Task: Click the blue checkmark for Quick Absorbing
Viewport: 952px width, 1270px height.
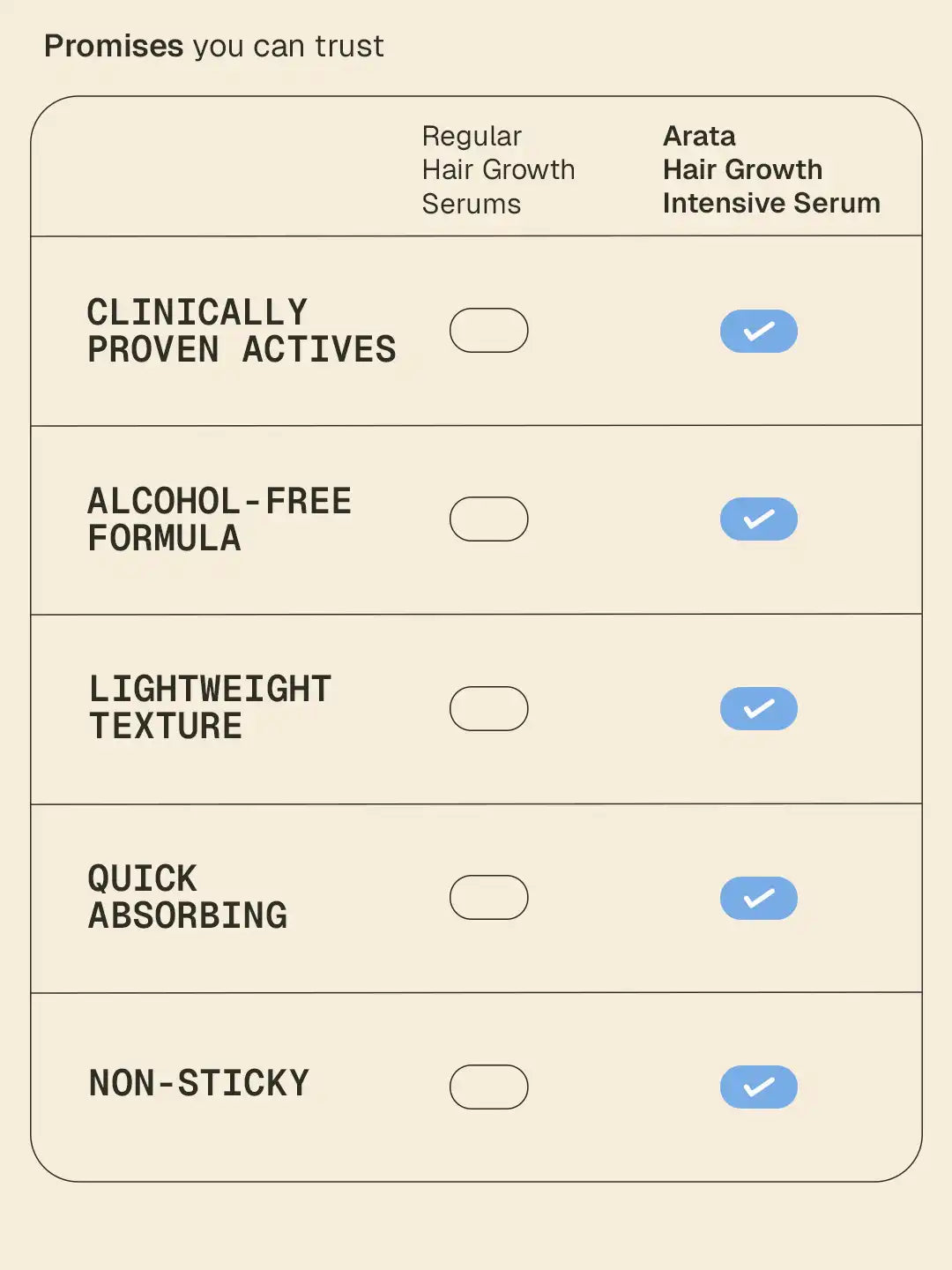Action: click(758, 898)
